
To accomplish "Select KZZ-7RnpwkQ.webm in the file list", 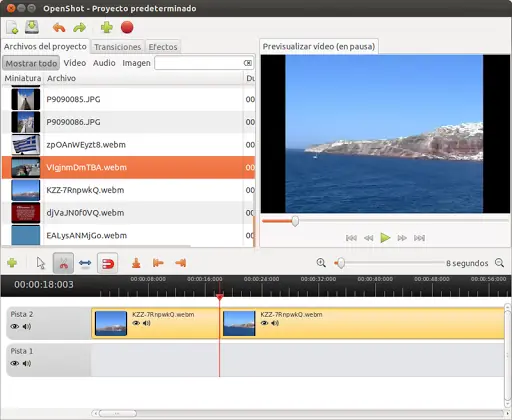I will [128, 190].
